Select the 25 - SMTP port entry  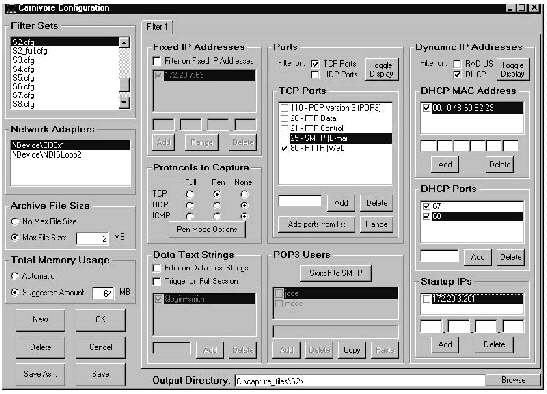(x=340, y=138)
